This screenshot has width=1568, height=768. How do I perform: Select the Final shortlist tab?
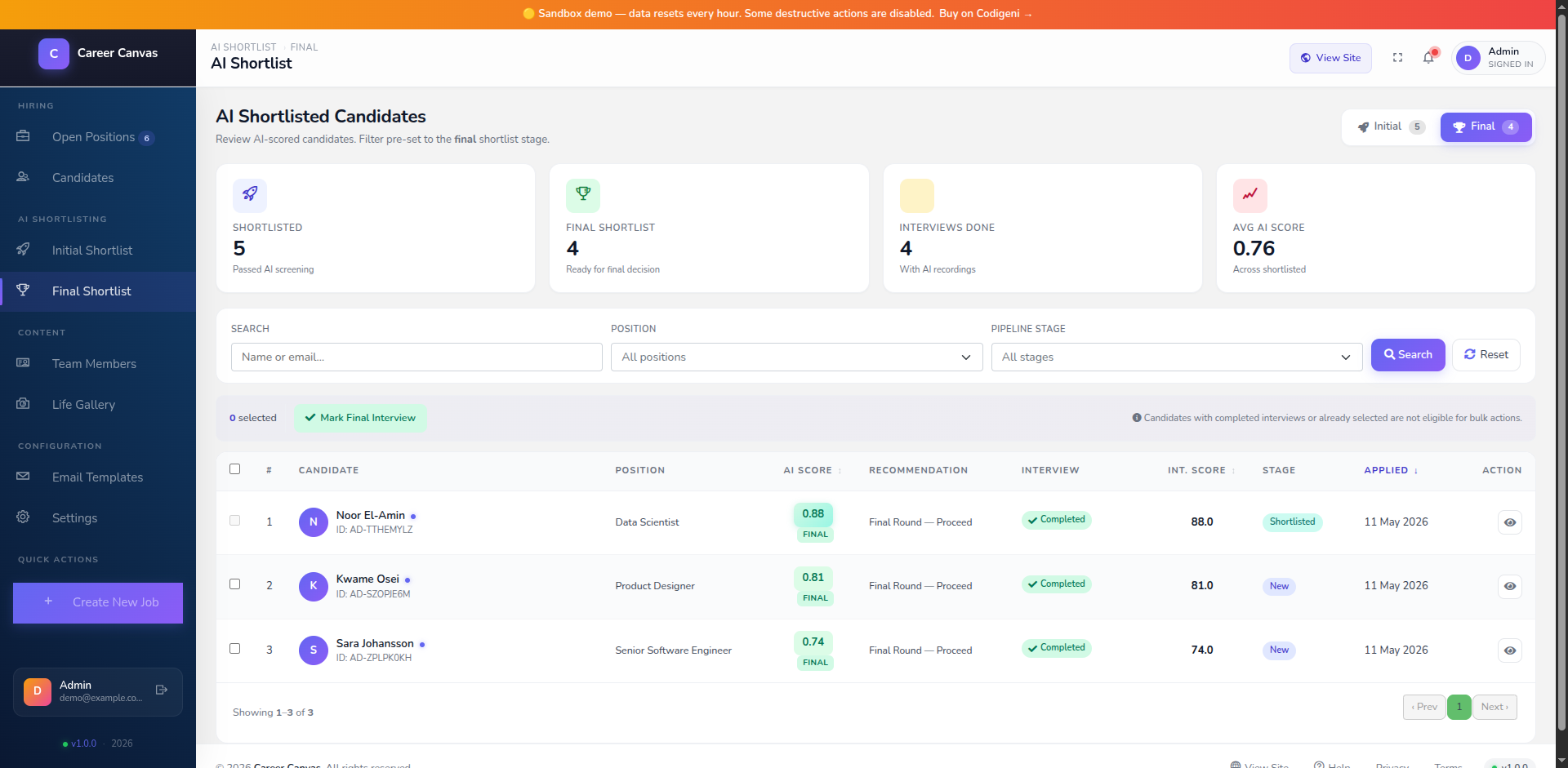pos(1486,127)
